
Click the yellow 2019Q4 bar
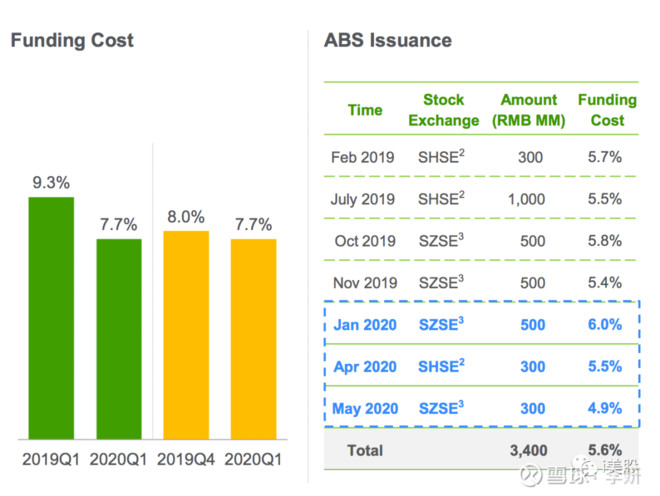pos(186,335)
